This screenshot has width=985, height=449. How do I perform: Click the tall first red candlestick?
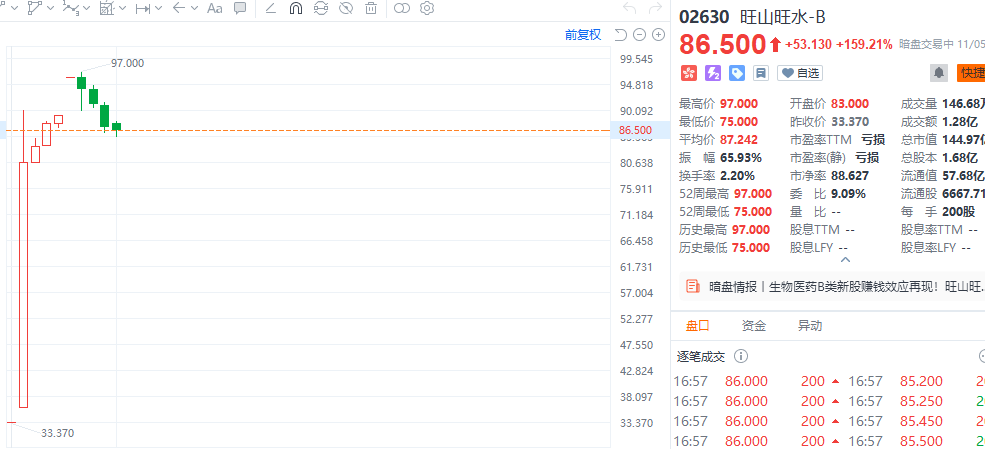[24, 285]
